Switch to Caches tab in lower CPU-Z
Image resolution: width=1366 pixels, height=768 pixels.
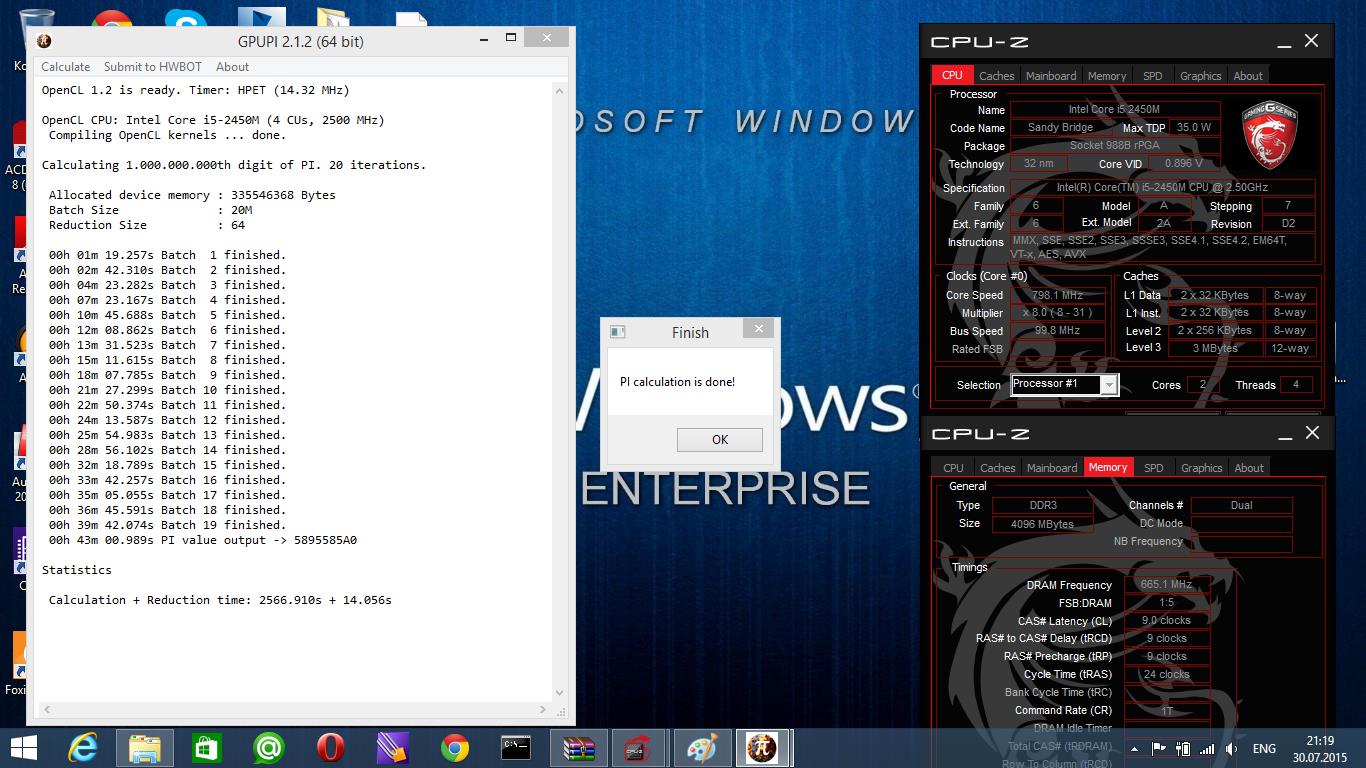[x=997, y=468]
